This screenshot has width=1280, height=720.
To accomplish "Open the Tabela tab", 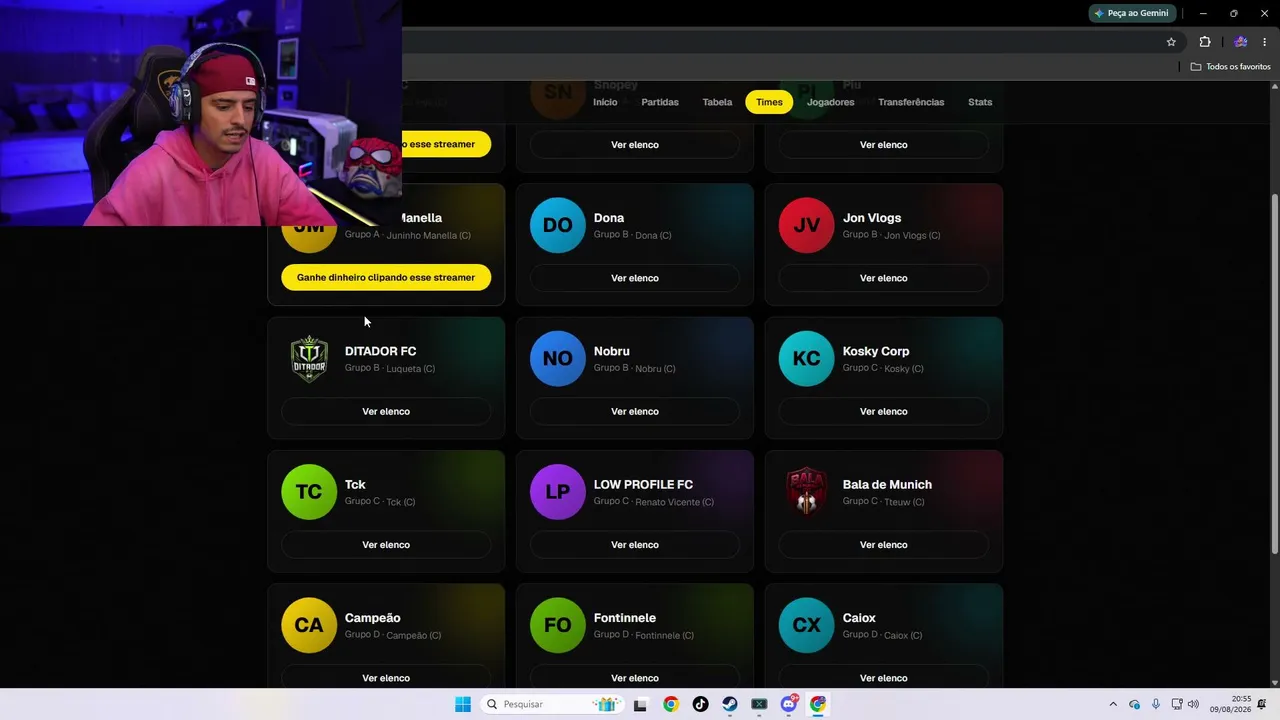I will pyautogui.click(x=717, y=102).
